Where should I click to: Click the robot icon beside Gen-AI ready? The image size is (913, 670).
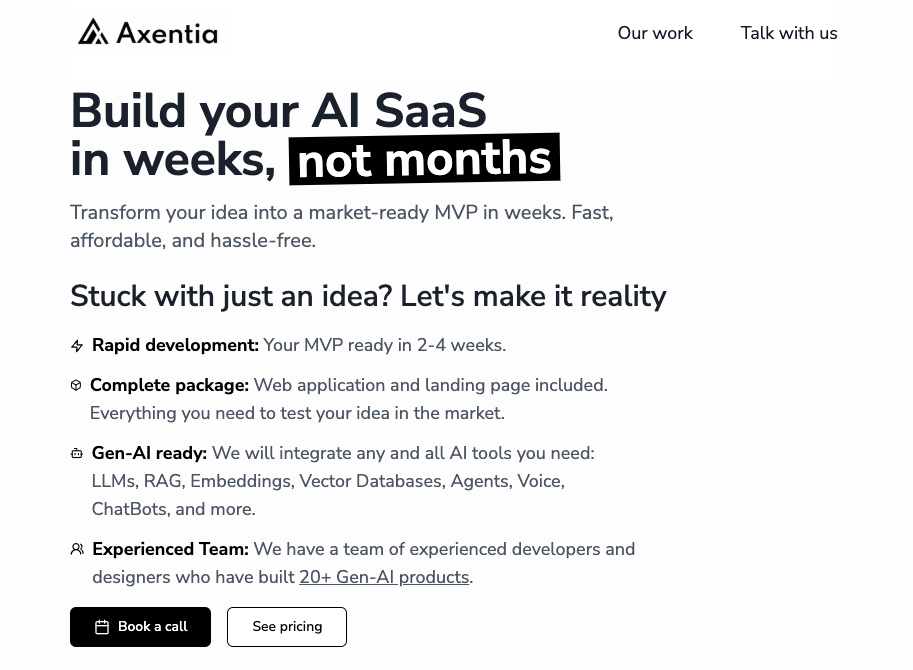coord(77,453)
